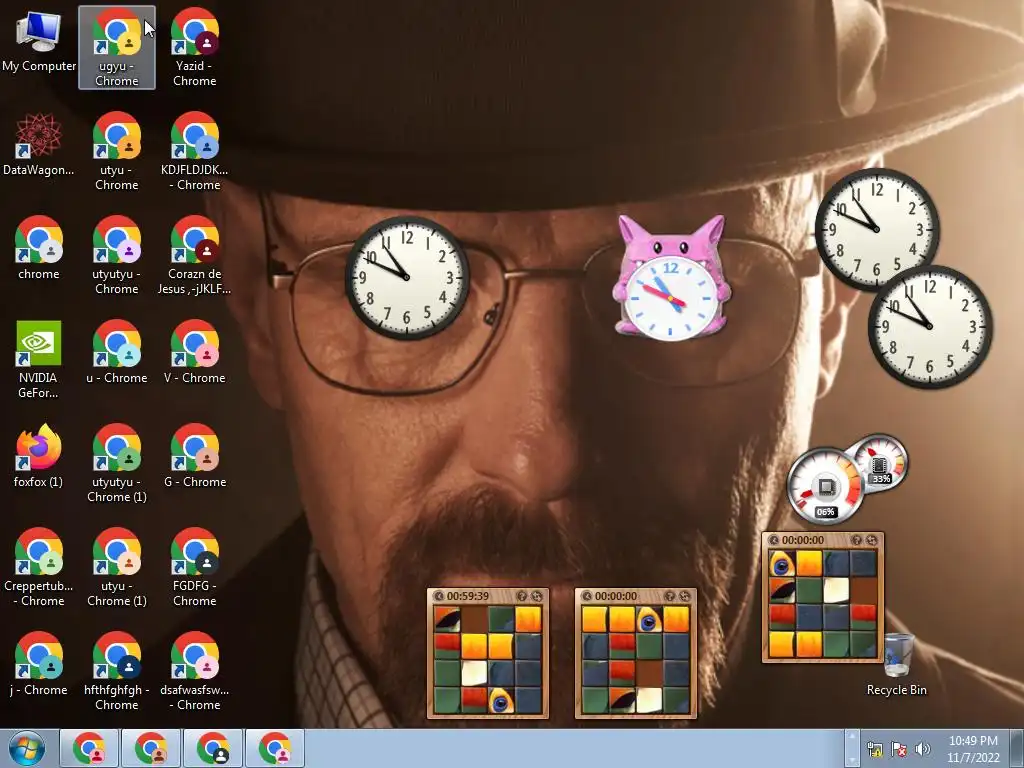Select the ugyu - Chrome shortcut
Viewport: 1024px width, 768px height.
point(117,47)
